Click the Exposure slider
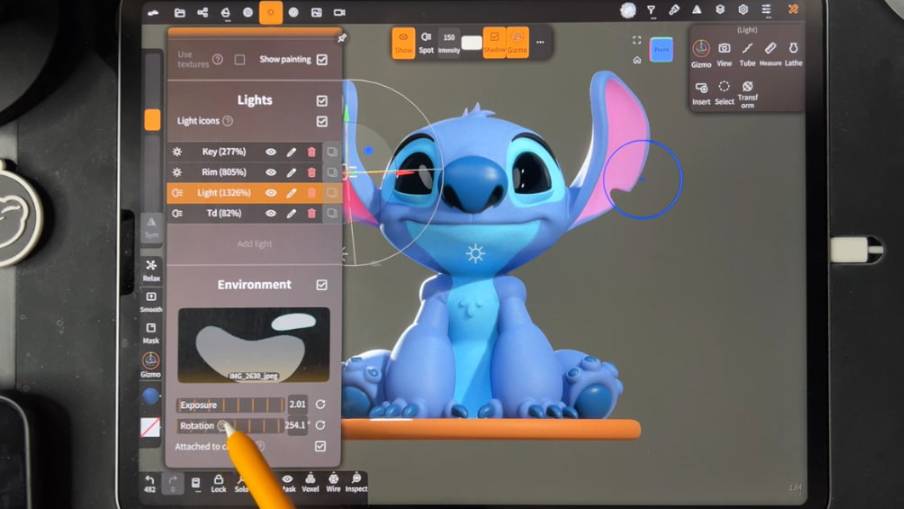904x509 pixels. [x=231, y=405]
